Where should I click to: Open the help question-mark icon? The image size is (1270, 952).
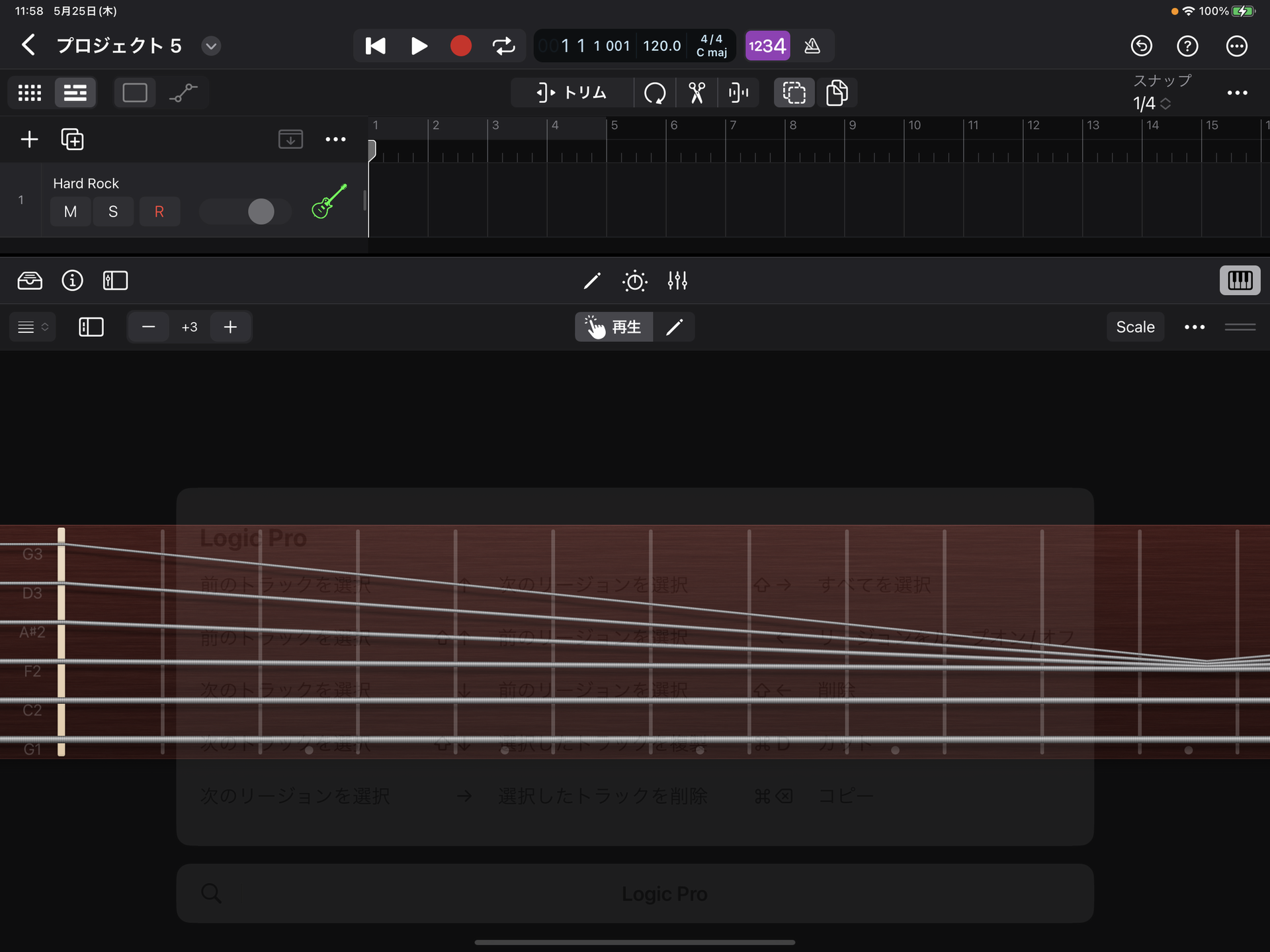pos(1187,46)
